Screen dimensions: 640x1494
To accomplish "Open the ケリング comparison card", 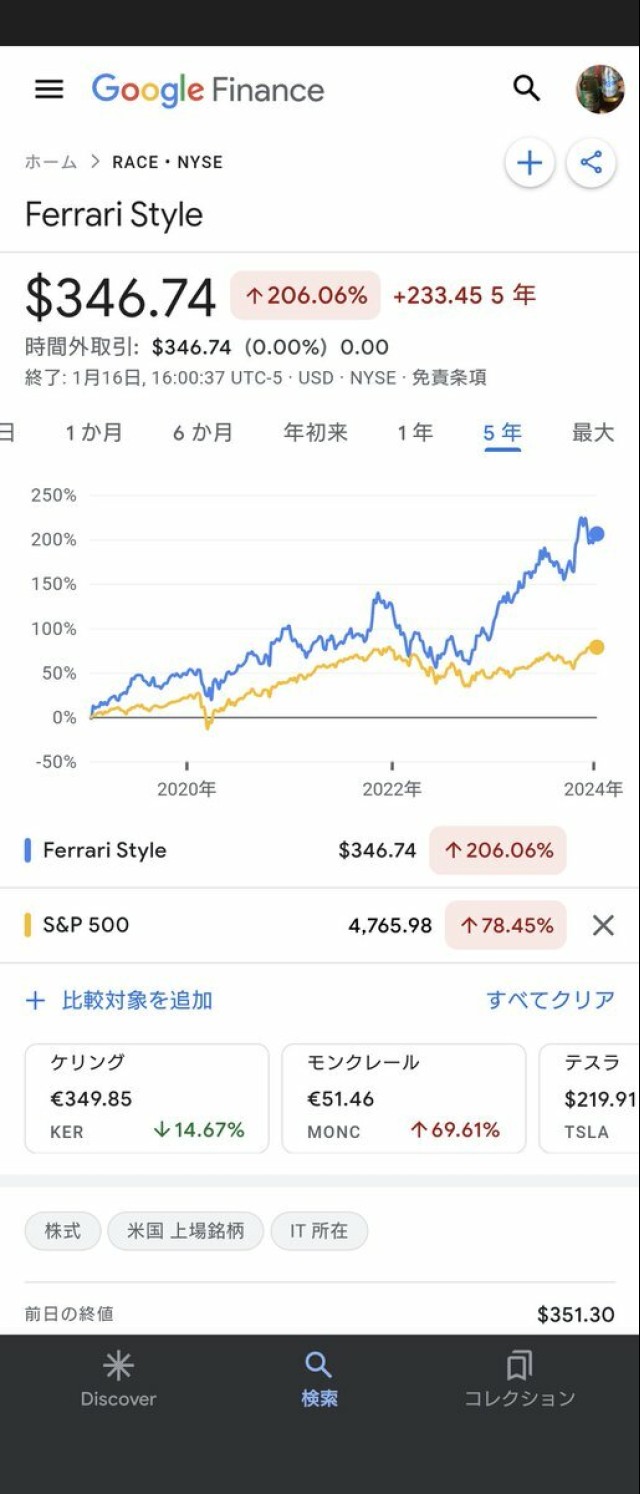I will [x=147, y=1098].
